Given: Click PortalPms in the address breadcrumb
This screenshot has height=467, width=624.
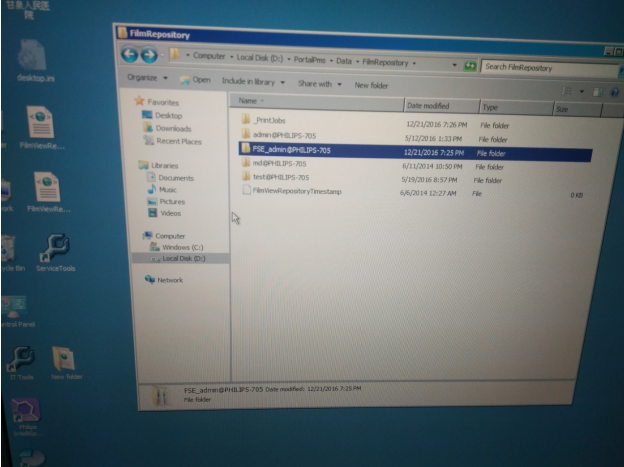Looking at the screenshot, I should pos(306,59).
